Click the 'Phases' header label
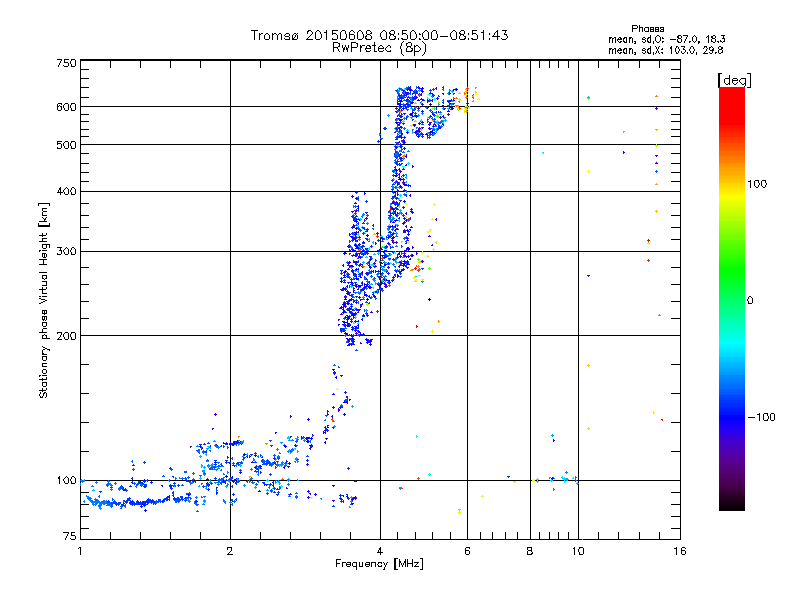This screenshot has height=600, width=800. pyautogui.click(x=647, y=29)
